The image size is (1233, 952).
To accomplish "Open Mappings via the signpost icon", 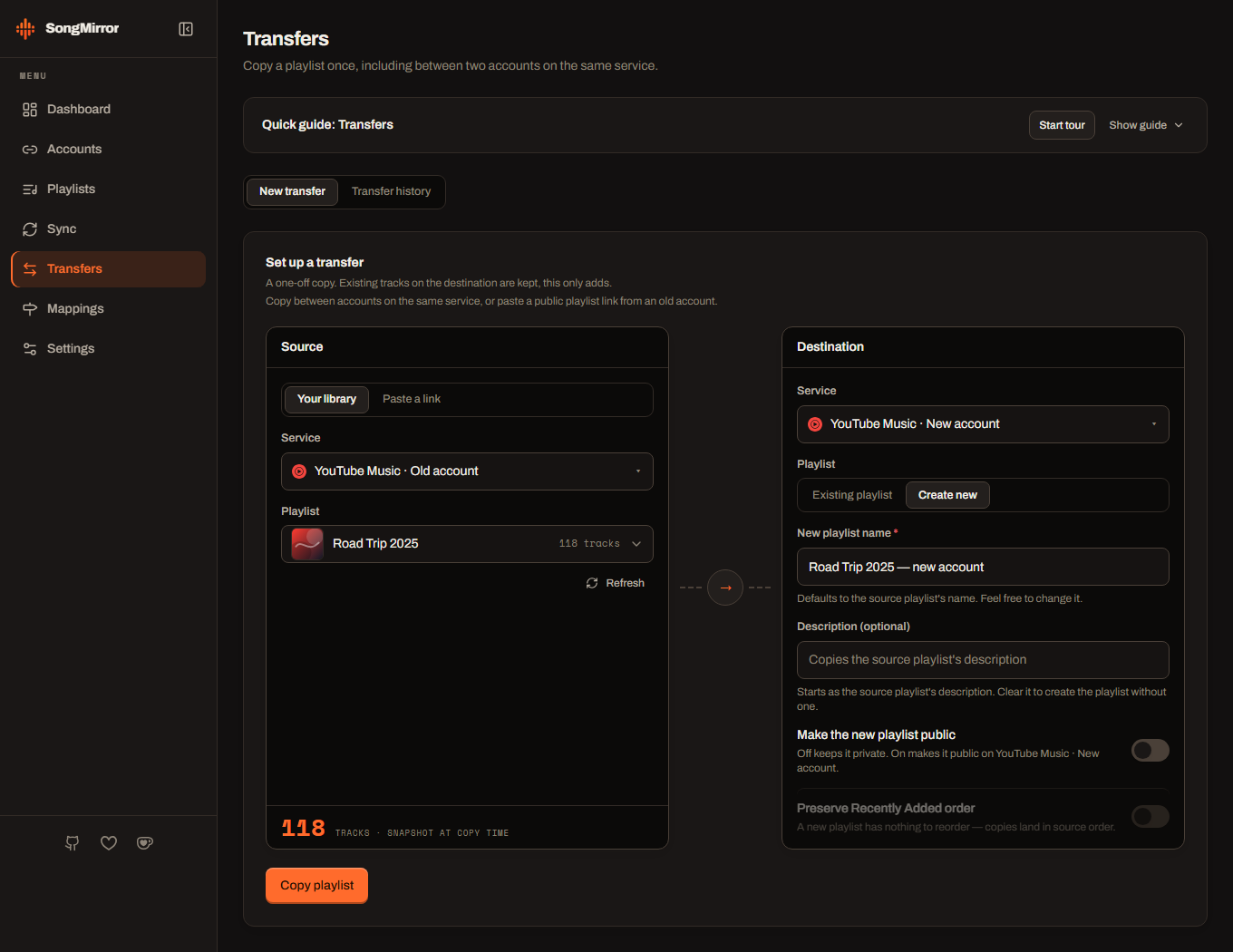I will pos(30,309).
